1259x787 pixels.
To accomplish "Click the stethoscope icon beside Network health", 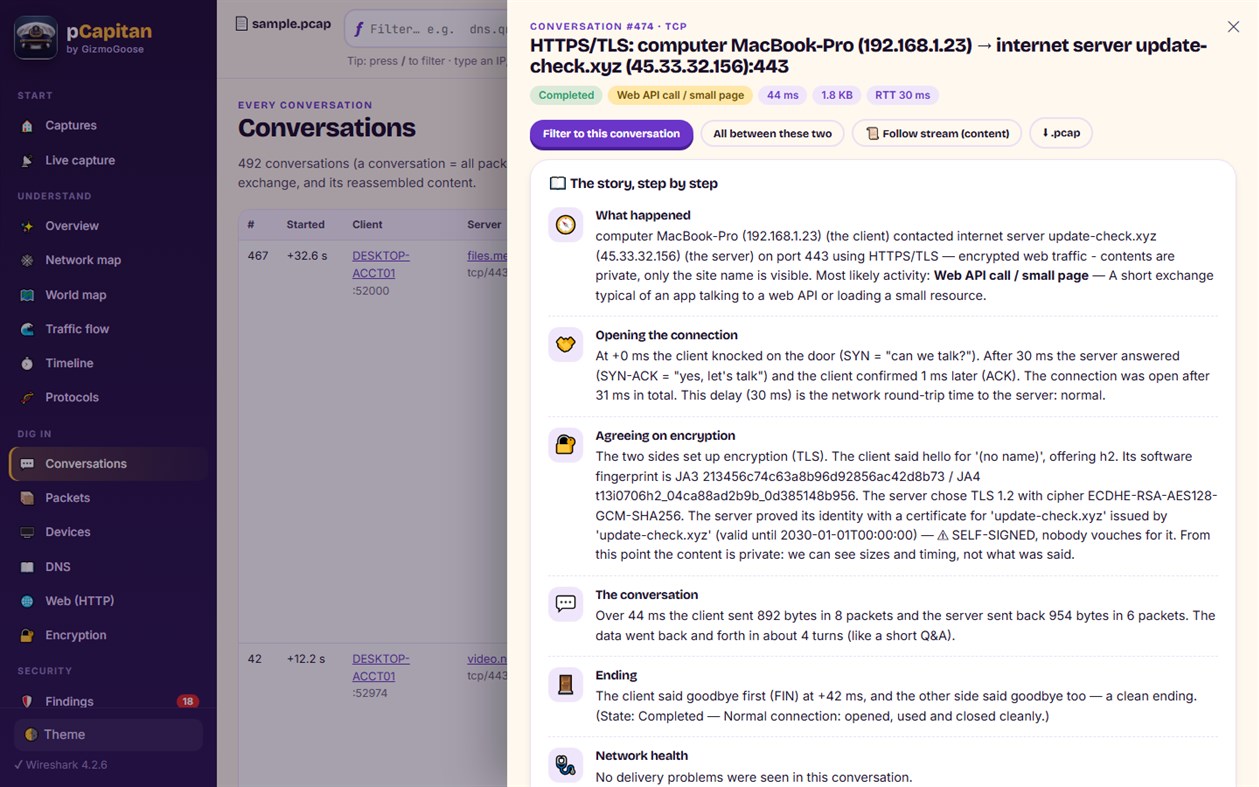I will pos(566,765).
